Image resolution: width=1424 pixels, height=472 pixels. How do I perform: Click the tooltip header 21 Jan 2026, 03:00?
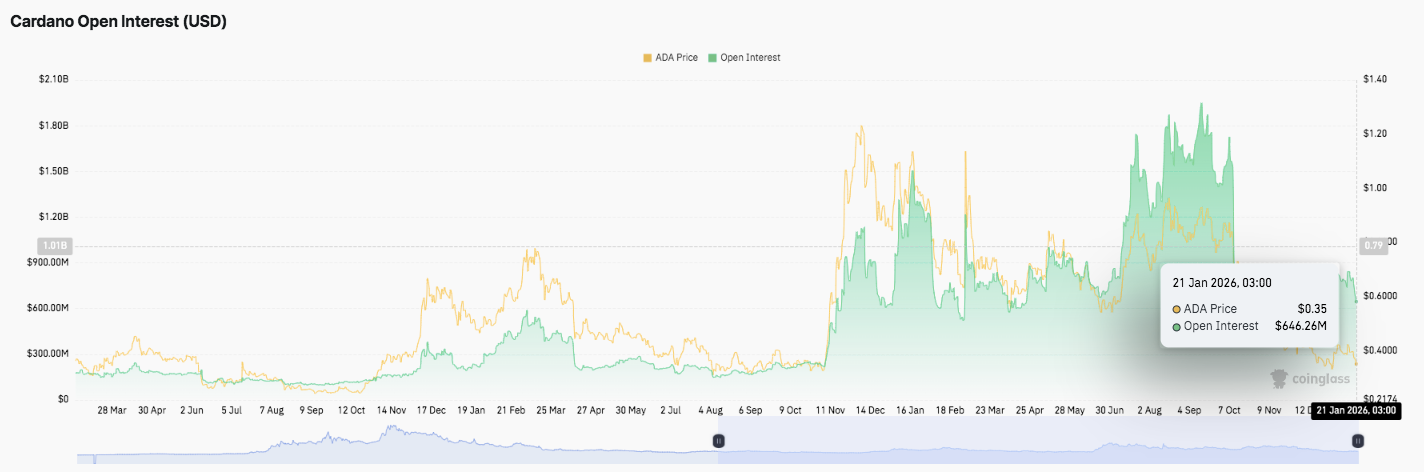click(1219, 282)
